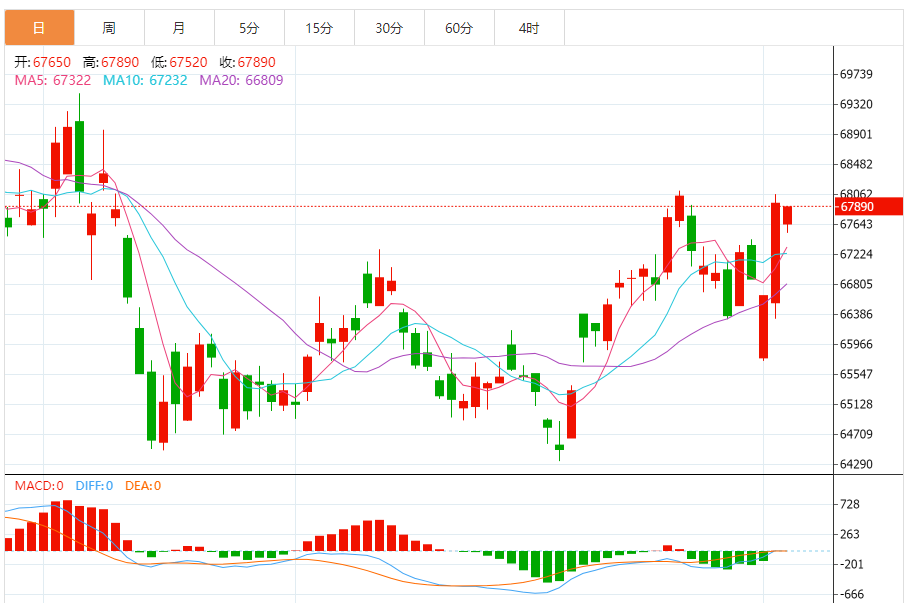Open the 4时 interval tab
This screenshot has width=911, height=603.
click(x=529, y=27)
